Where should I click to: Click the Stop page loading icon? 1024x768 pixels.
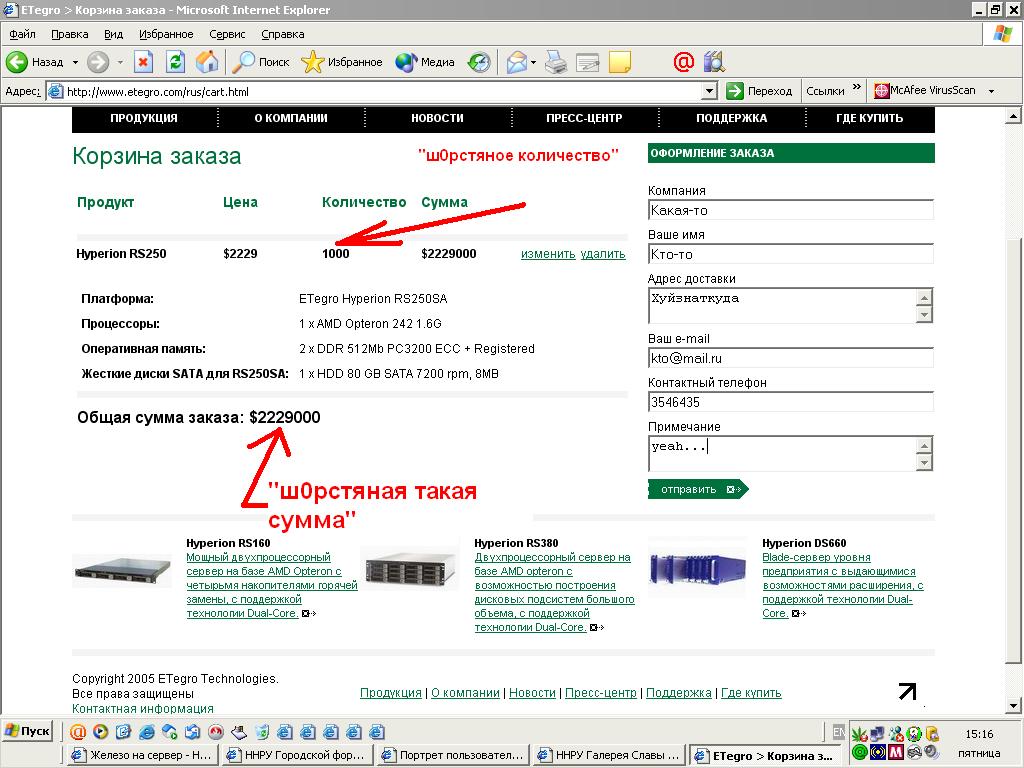(x=143, y=62)
